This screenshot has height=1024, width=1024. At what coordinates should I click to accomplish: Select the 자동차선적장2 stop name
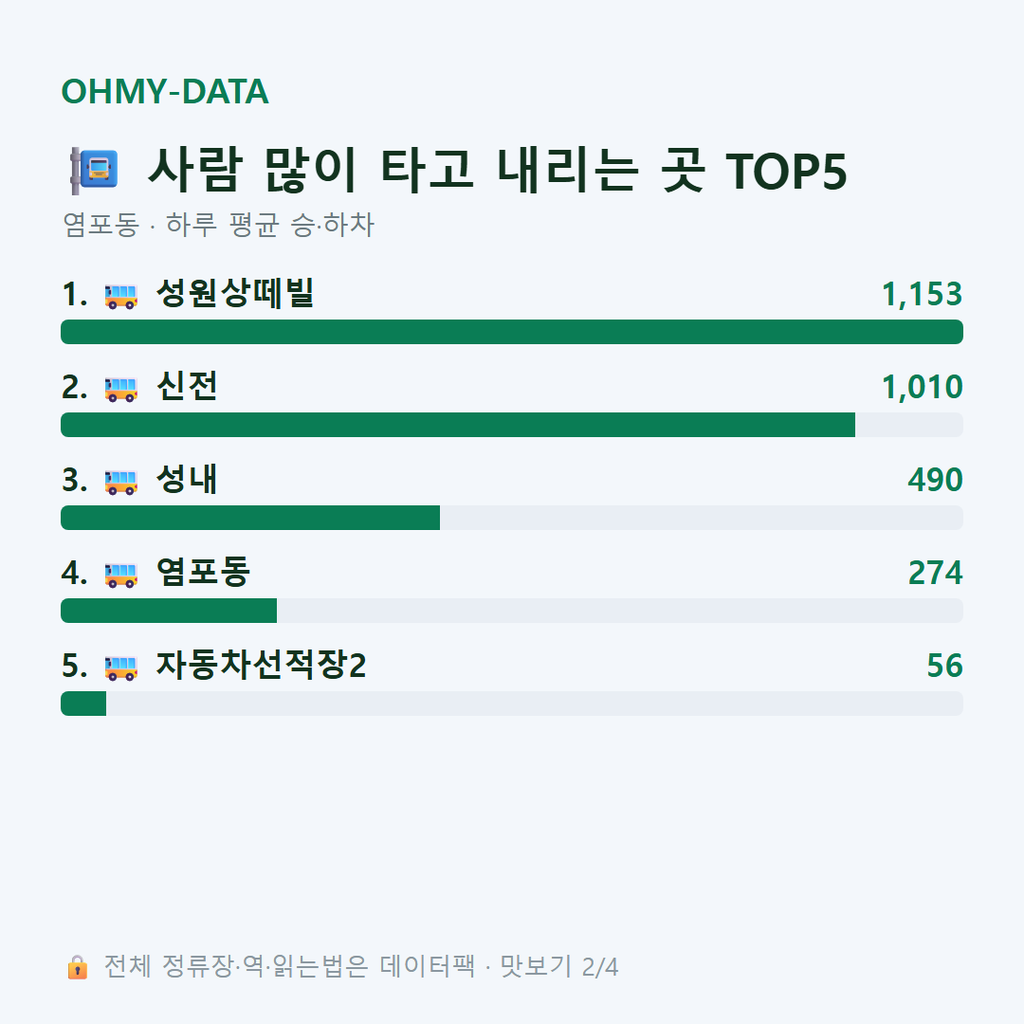pos(261,665)
